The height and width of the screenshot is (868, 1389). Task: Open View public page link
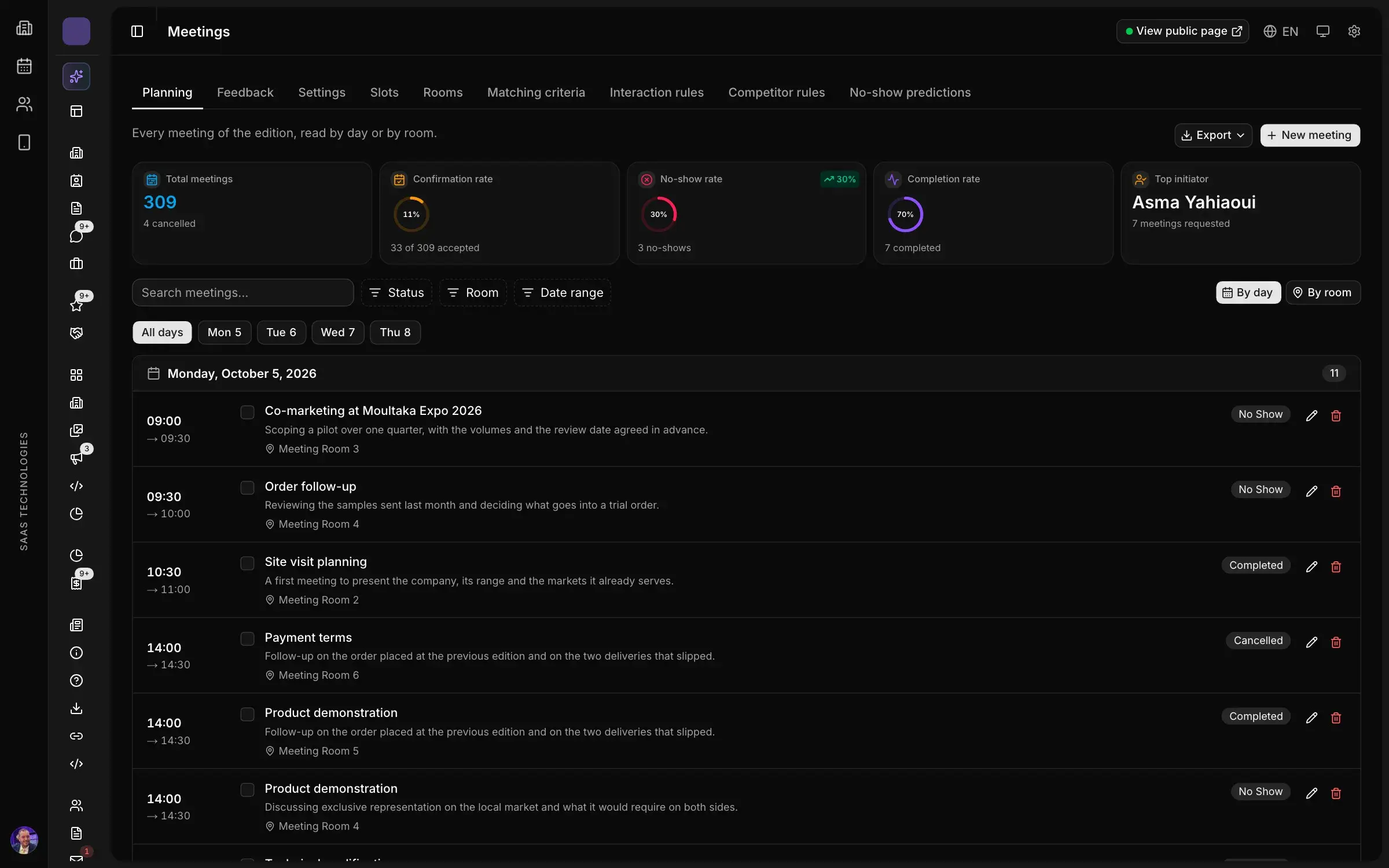[x=1182, y=31]
